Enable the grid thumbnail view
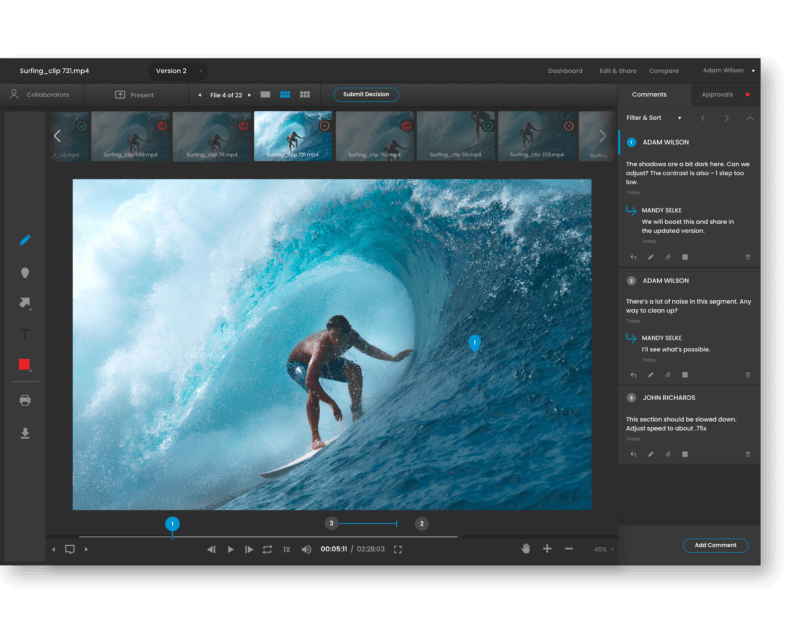 click(x=304, y=93)
